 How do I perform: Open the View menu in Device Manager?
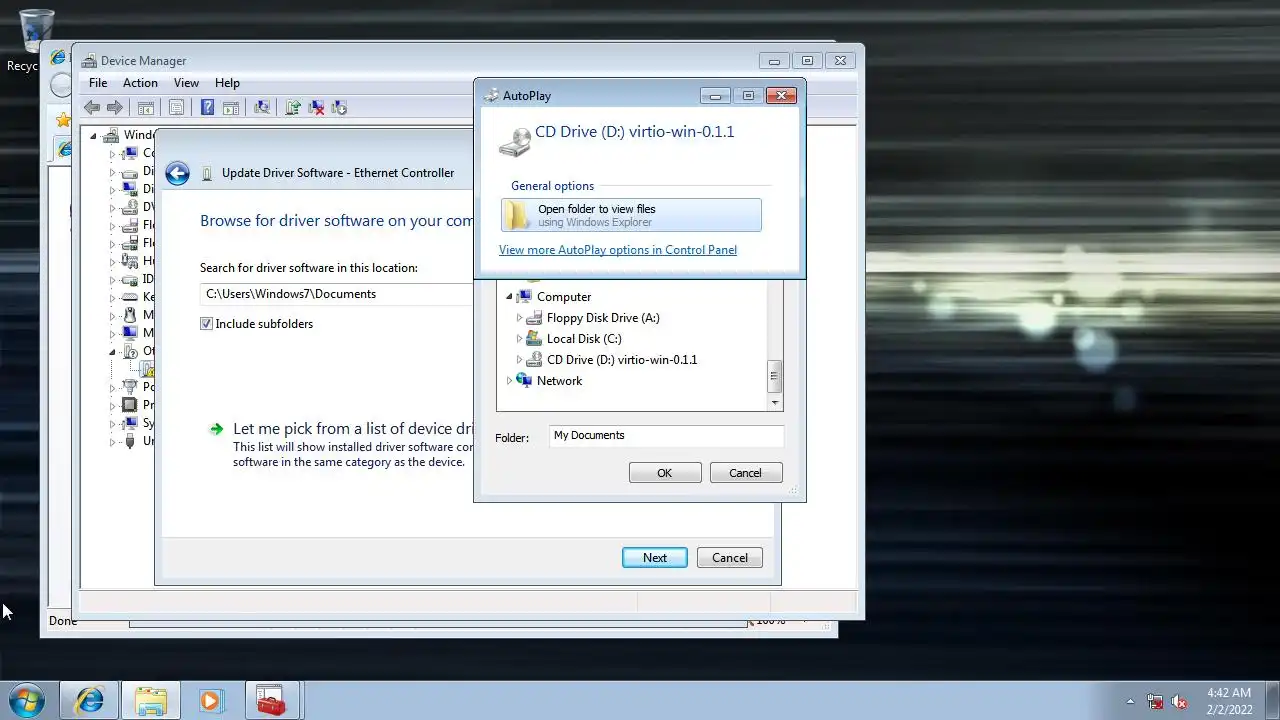tap(186, 83)
